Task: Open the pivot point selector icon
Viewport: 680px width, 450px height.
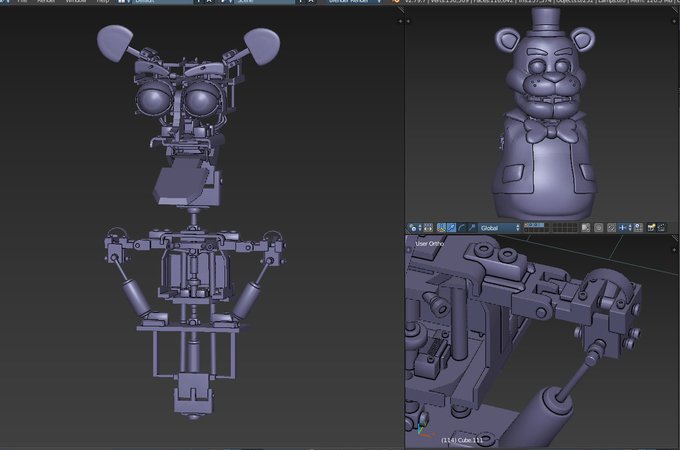Action: (x=415, y=228)
